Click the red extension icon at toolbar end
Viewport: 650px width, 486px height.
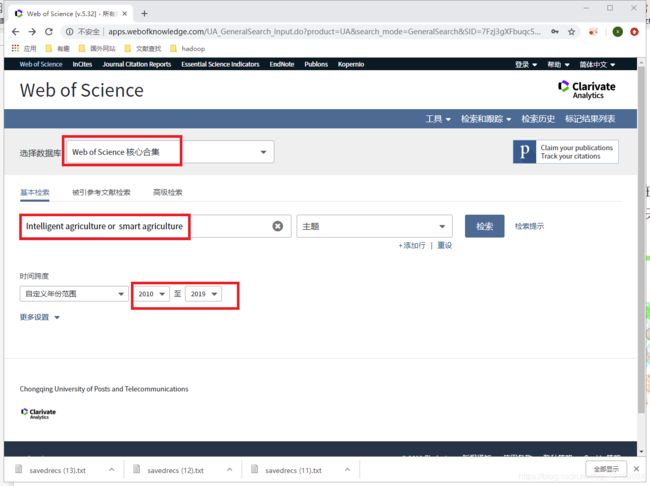(634, 32)
